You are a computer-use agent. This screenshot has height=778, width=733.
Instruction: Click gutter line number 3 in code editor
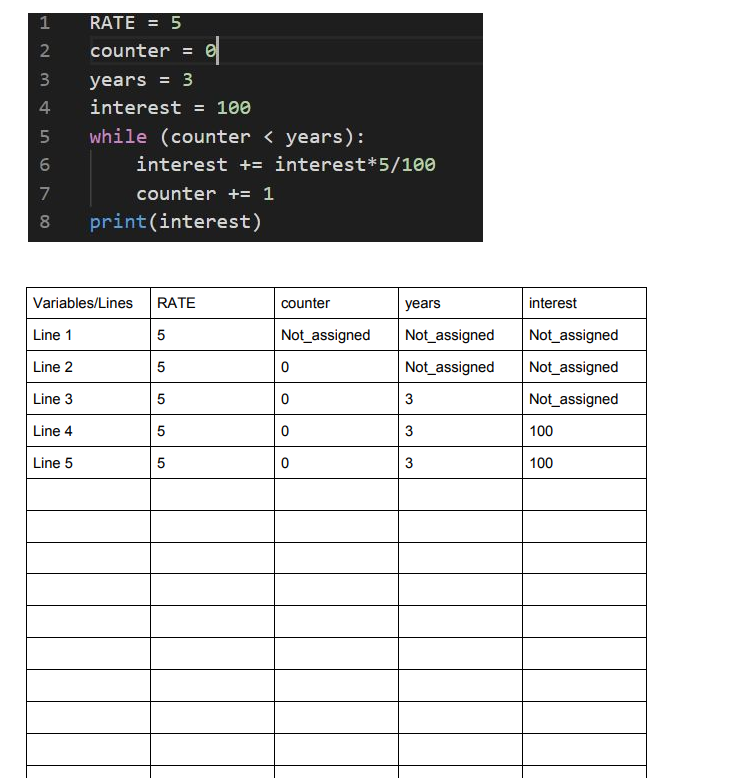45,79
